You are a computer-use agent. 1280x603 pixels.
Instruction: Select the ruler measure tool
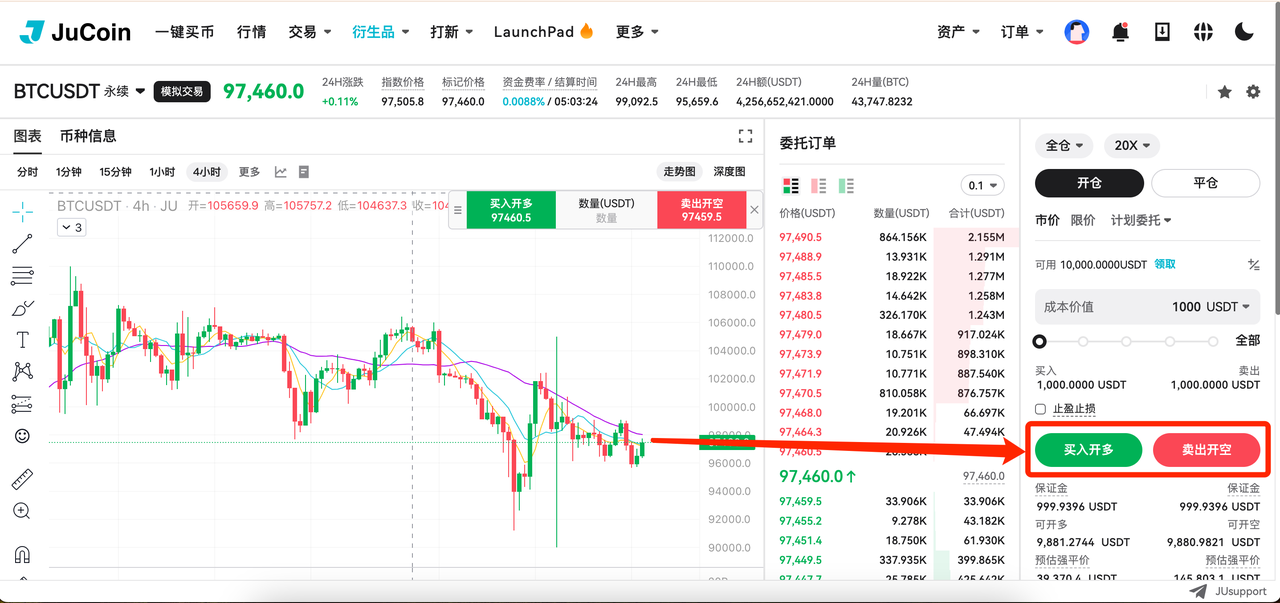click(x=22, y=479)
